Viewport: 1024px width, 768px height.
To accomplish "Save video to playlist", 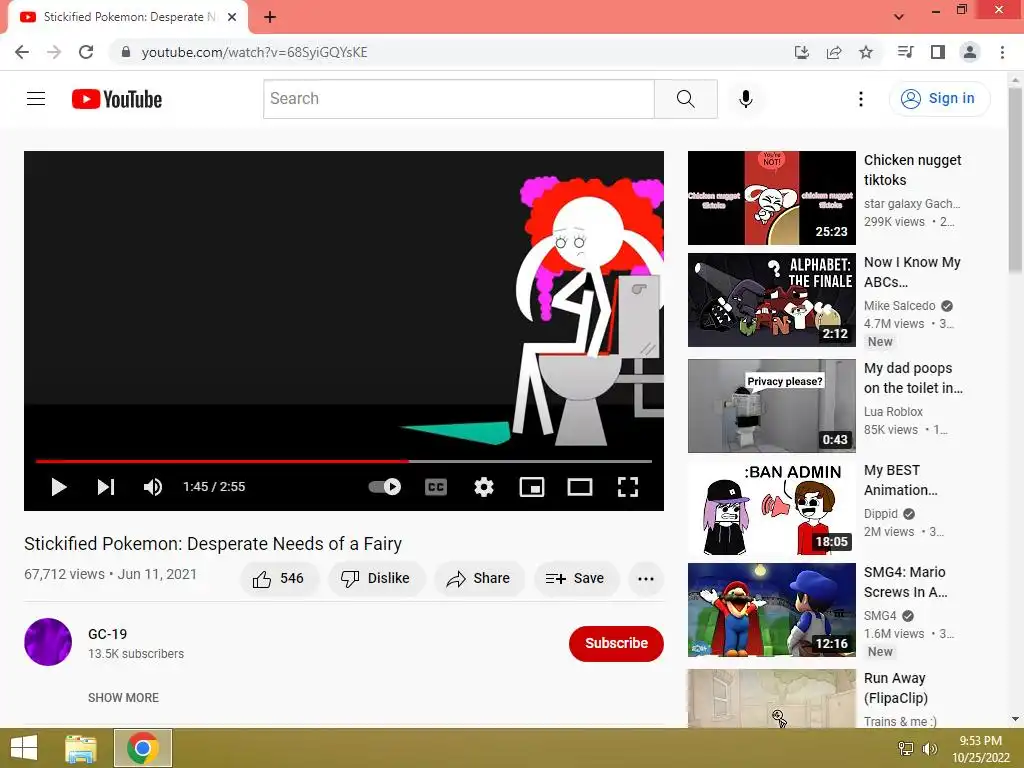I will 575,579.
